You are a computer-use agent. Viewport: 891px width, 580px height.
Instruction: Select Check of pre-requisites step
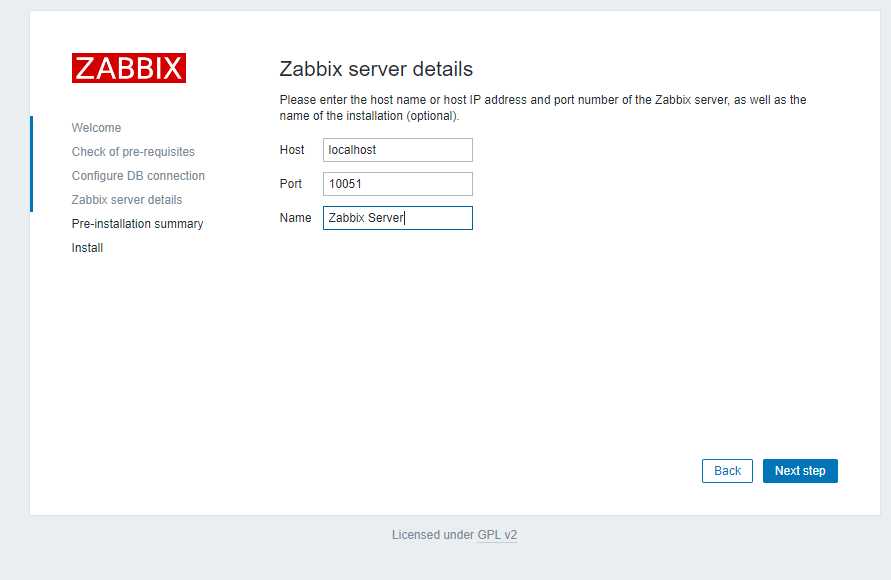click(x=133, y=152)
